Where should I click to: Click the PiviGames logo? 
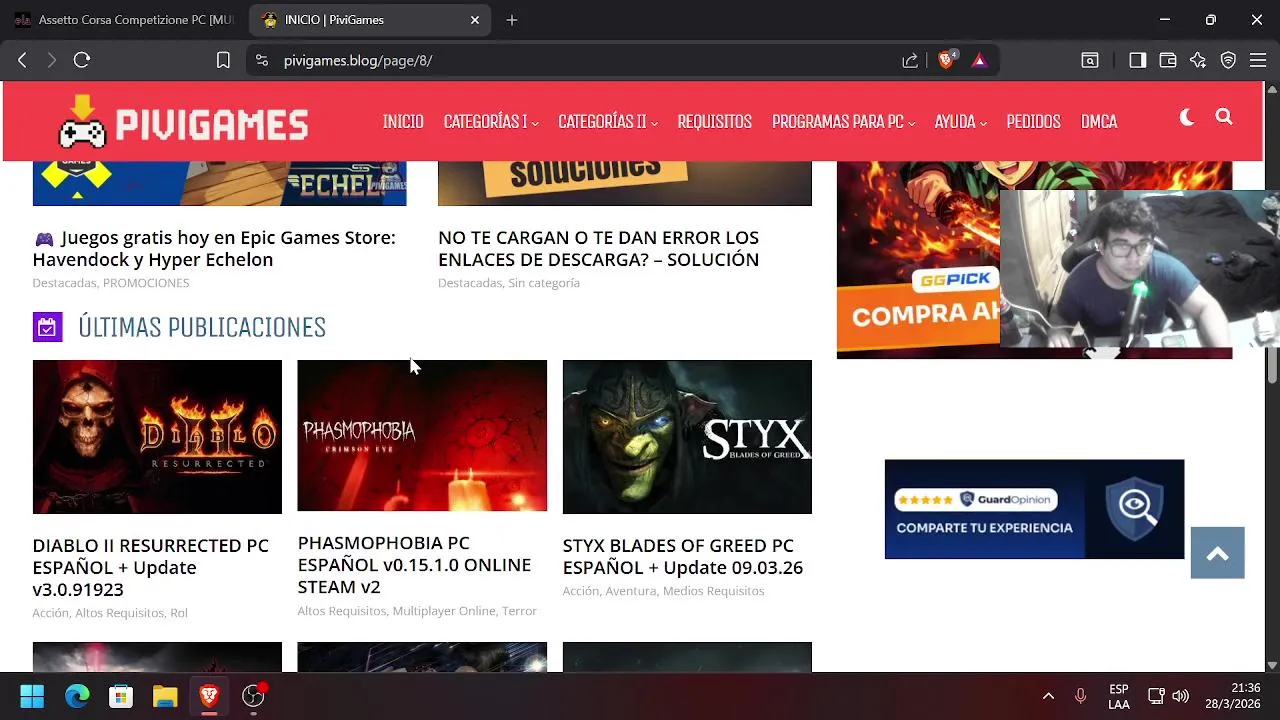tap(183, 122)
